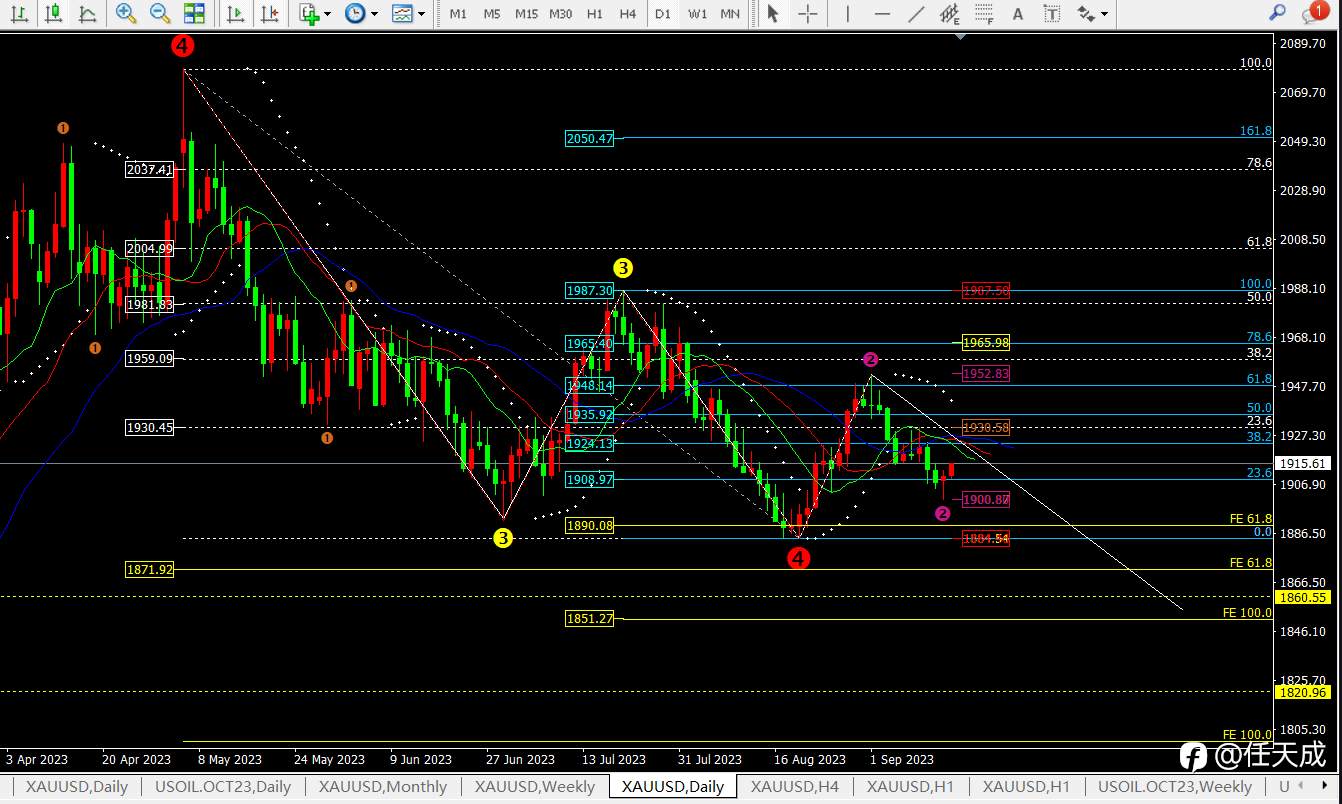Open the USOIL.OCT23,Daily chart tab
The width and height of the screenshot is (1342, 804).
223,786
